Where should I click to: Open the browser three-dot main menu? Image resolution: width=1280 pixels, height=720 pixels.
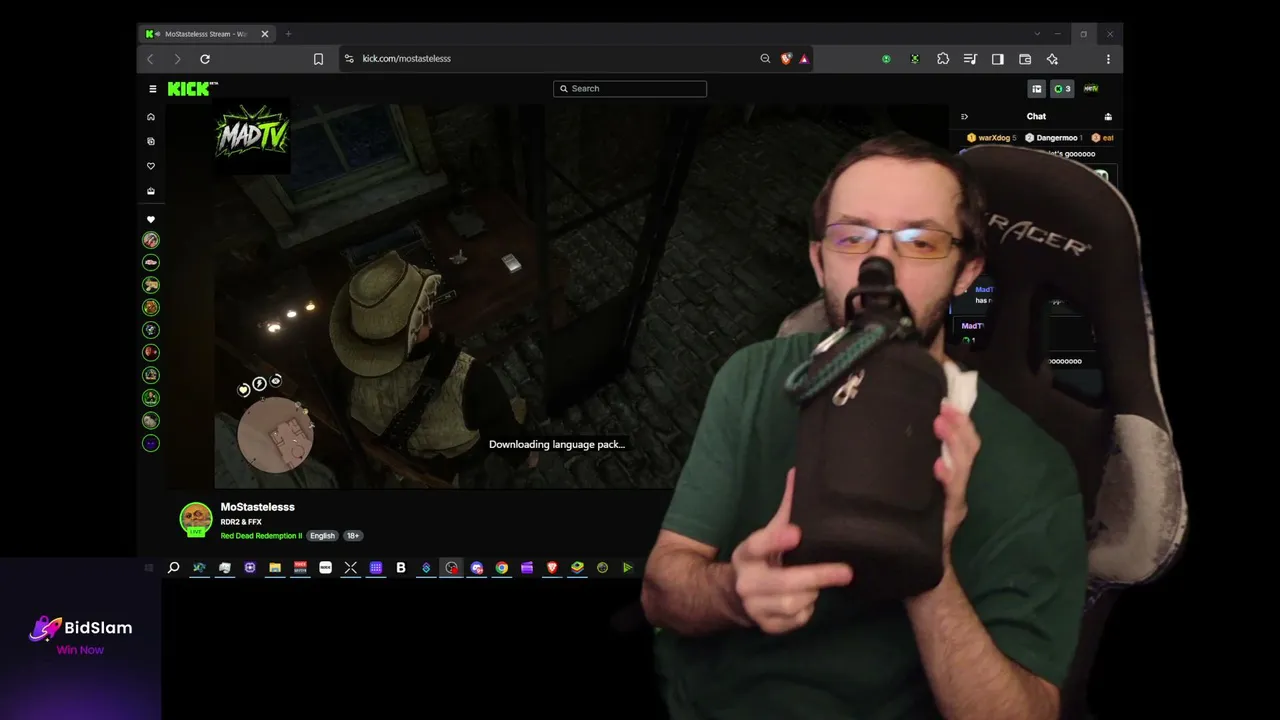pos(1108,59)
